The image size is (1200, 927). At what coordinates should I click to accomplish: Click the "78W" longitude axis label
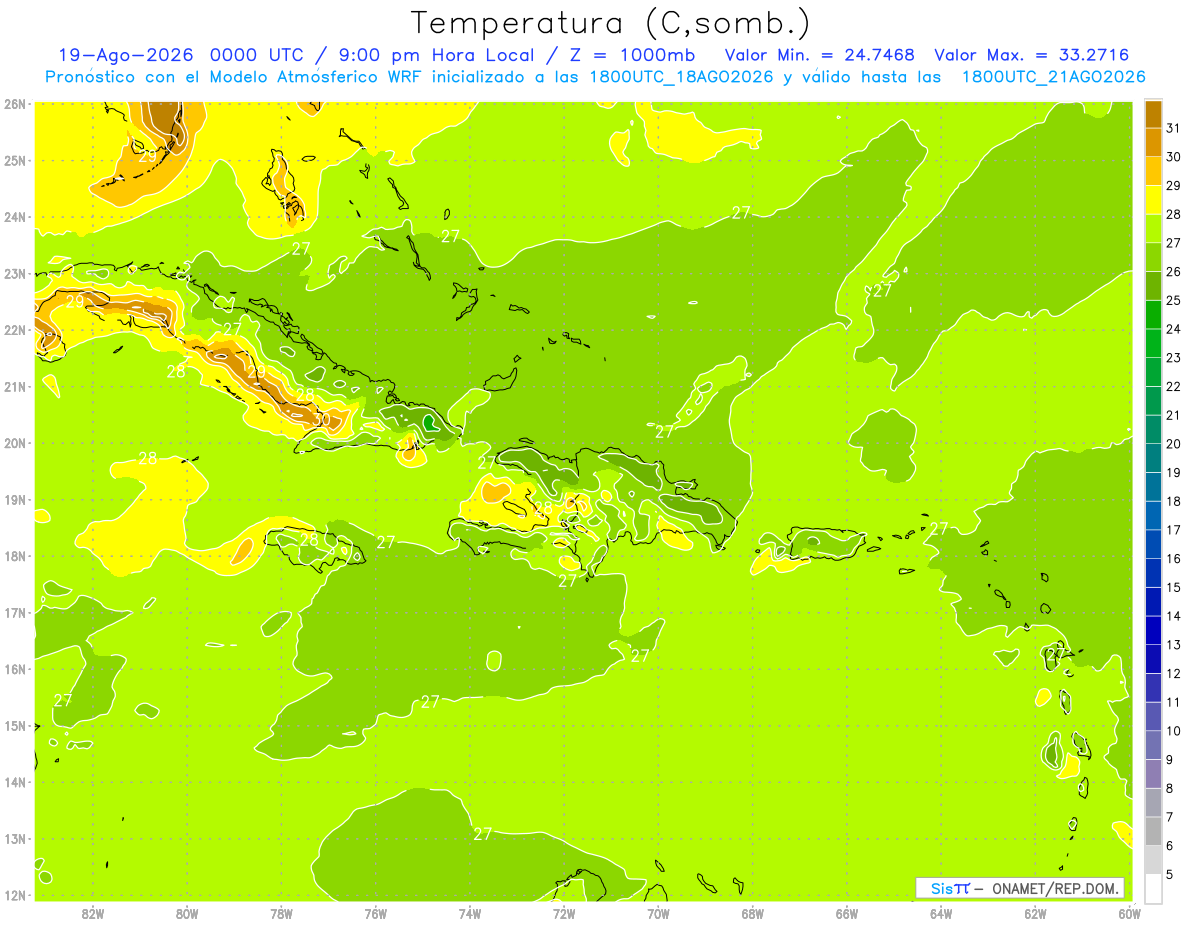point(281,913)
